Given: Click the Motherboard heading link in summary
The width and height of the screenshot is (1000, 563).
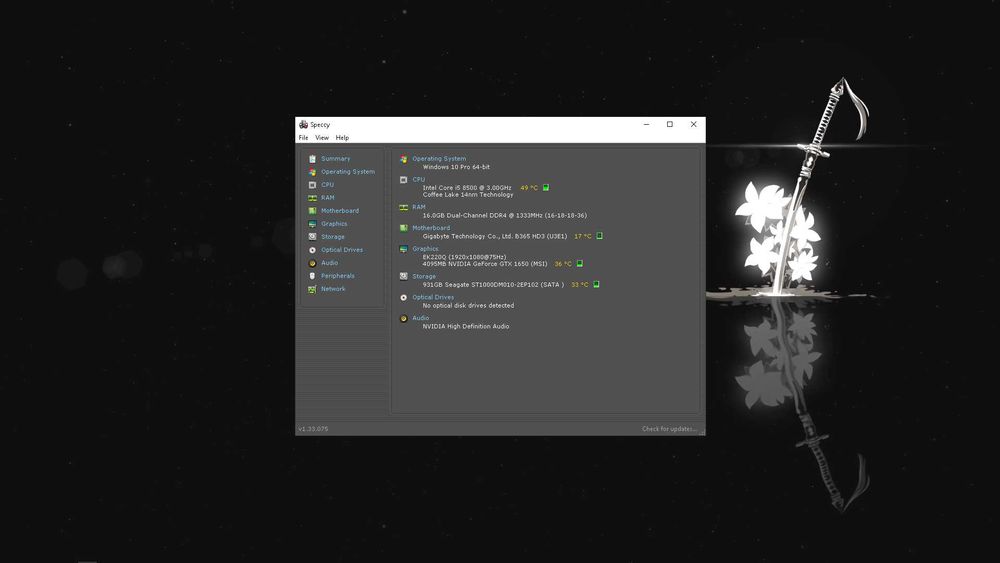Looking at the screenshot, I should pyautogui.click(x=431, y=228).
